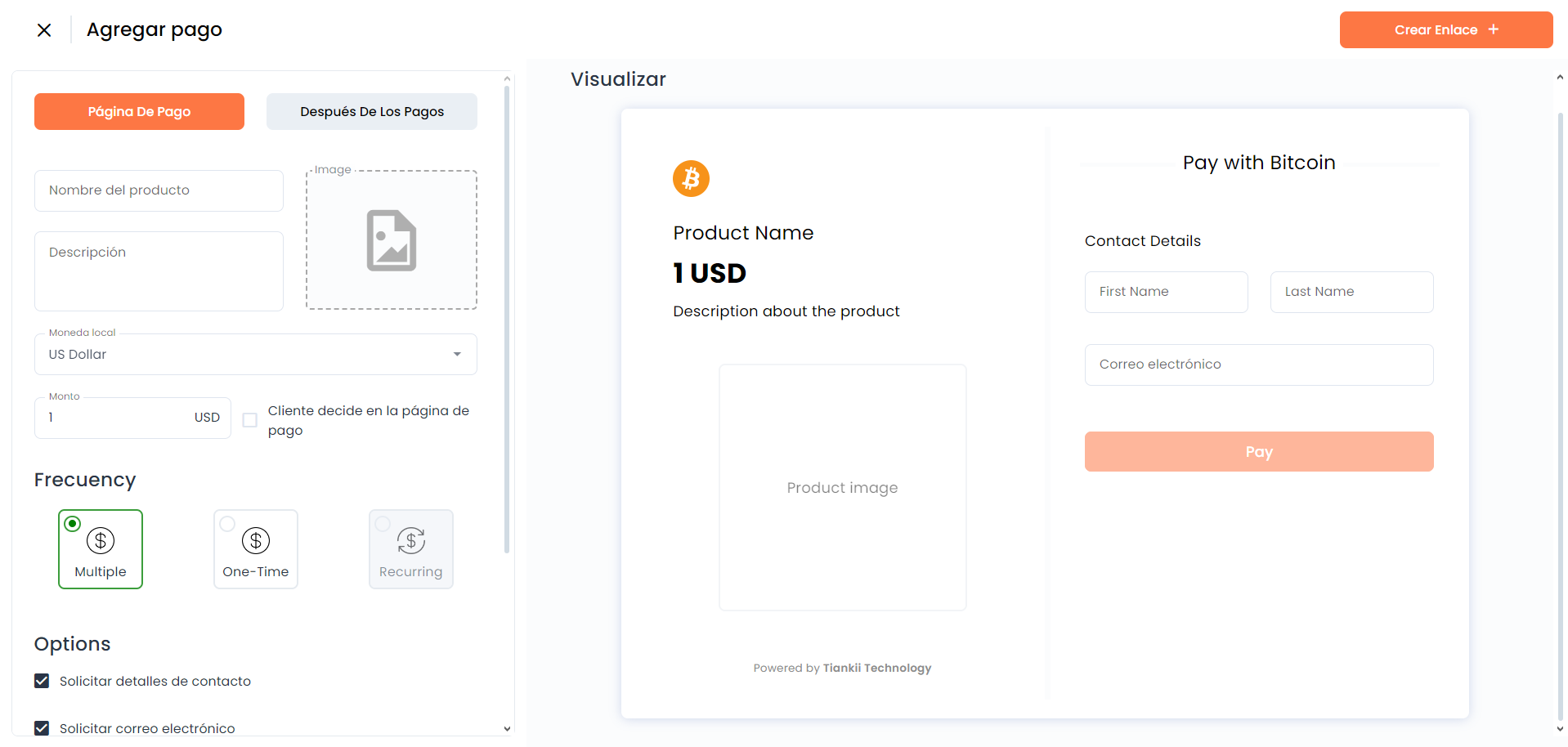Select the One-Time frequency radio button
This screenshot has width=1568, height=747.
point(227,524)
